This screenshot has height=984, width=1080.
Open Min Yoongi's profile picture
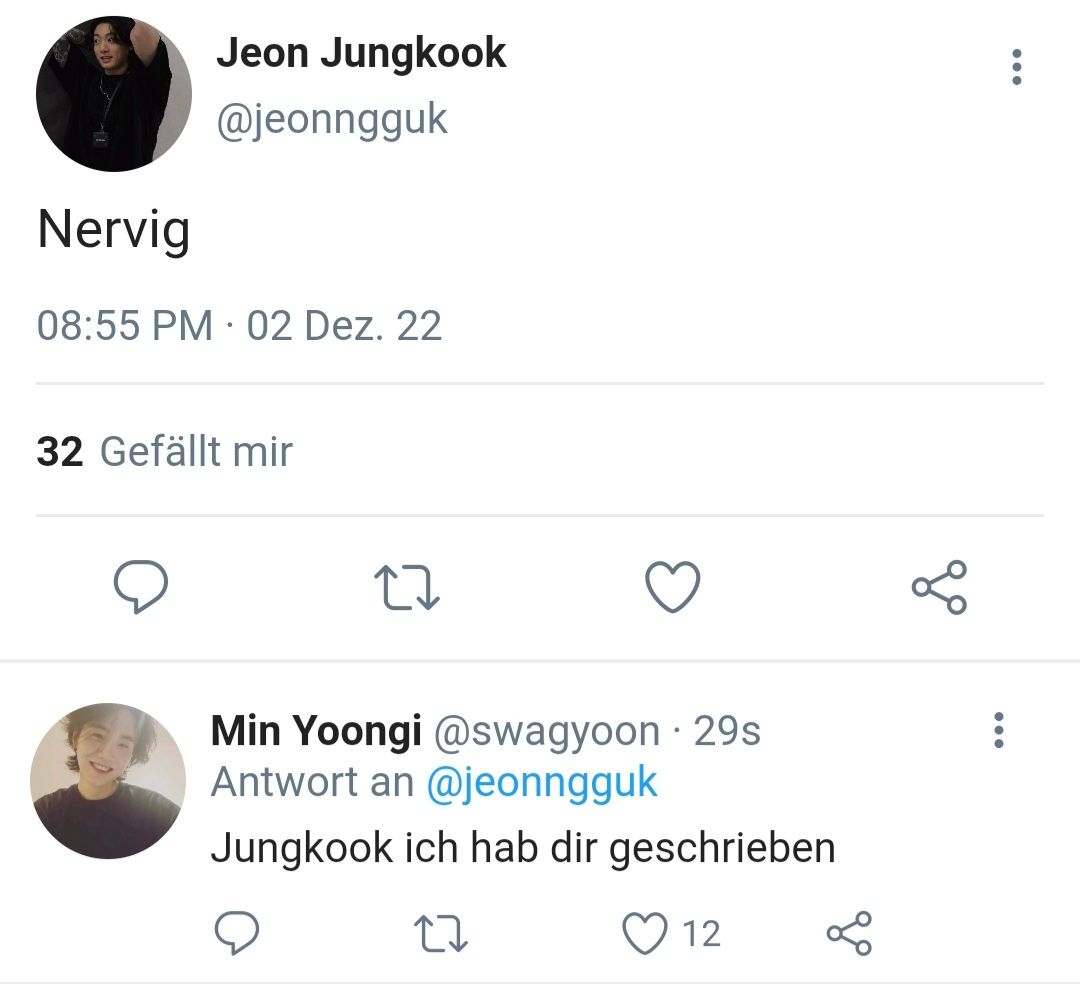[x=108, y=781]
